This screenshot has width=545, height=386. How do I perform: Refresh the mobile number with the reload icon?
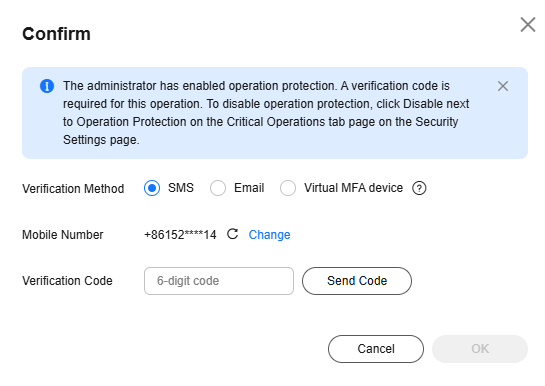(x=233, y=234)
